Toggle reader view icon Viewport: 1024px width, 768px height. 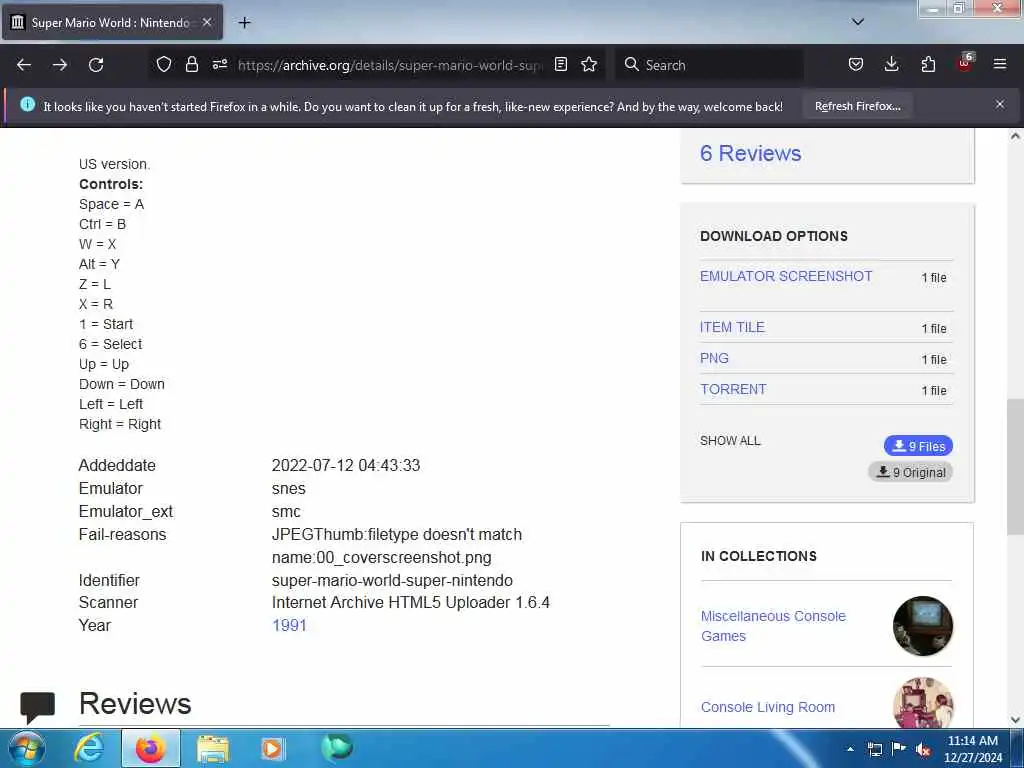pyautogui.click(x=560, y=64)
